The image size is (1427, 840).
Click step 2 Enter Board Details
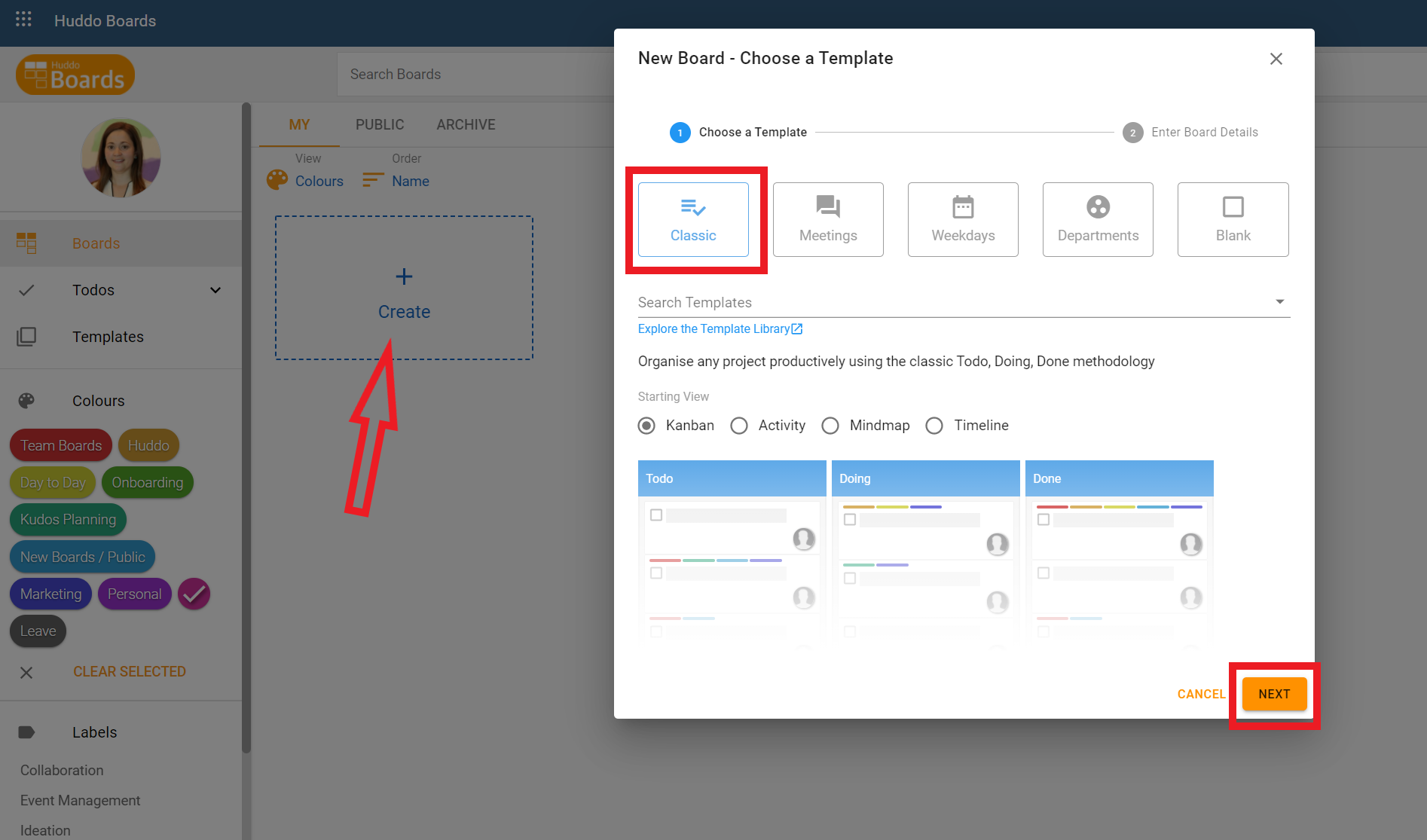[1190, 133]
